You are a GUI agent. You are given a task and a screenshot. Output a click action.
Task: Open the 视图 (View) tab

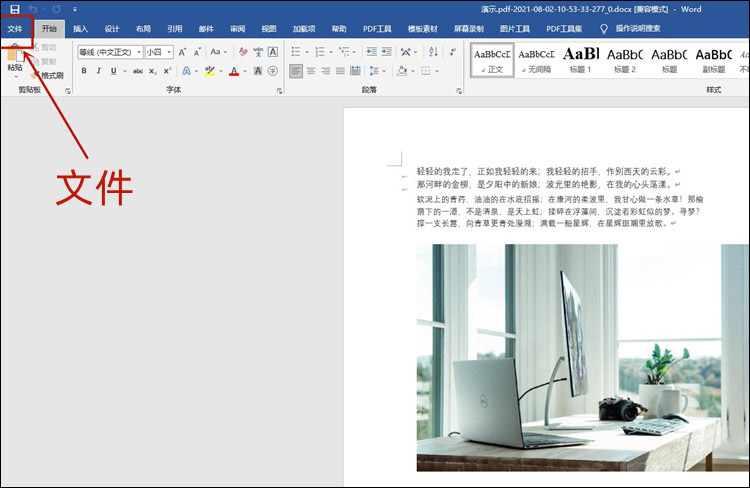pos(269,29)
